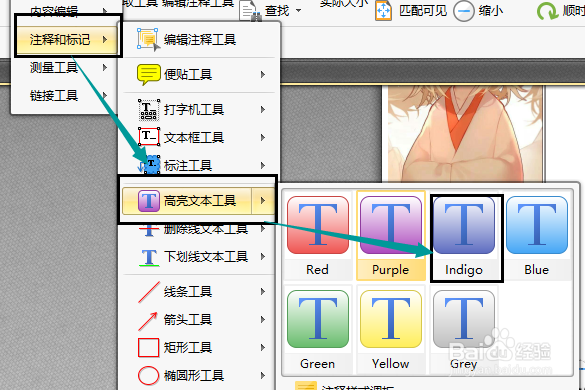Click the 缩小 toolbar label
Viewport: 585px width, 390px height.
pyautogui.click(x=491, y=11)
